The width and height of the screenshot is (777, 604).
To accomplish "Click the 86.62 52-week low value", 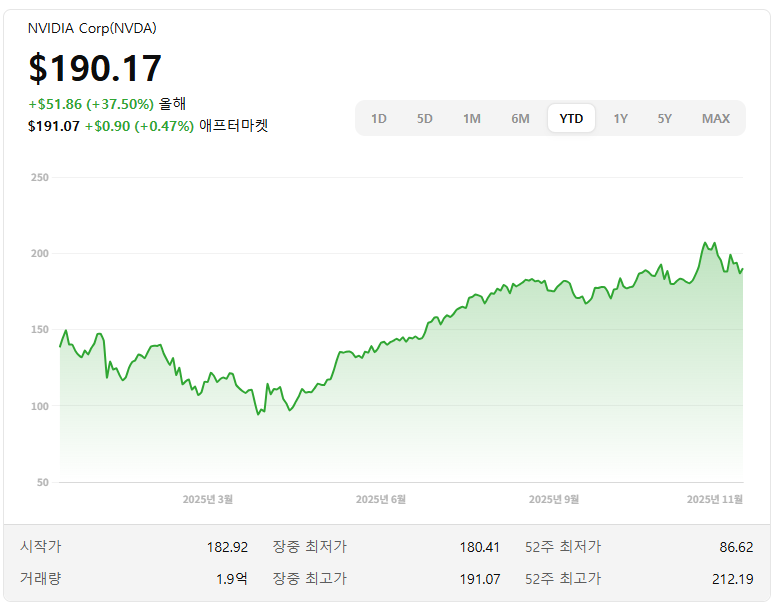I will [x=736, y=547].
